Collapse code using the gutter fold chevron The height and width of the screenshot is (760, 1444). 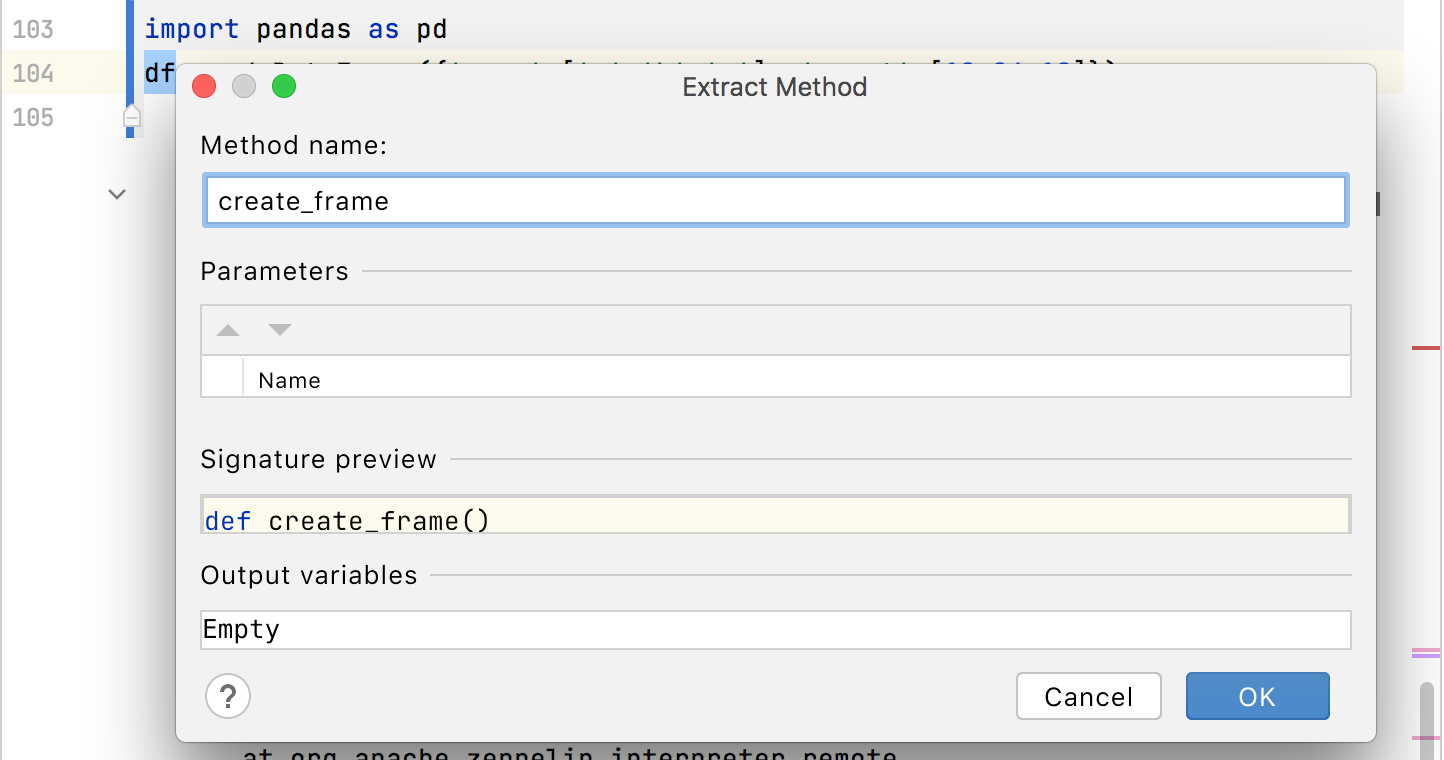(116, 194)
